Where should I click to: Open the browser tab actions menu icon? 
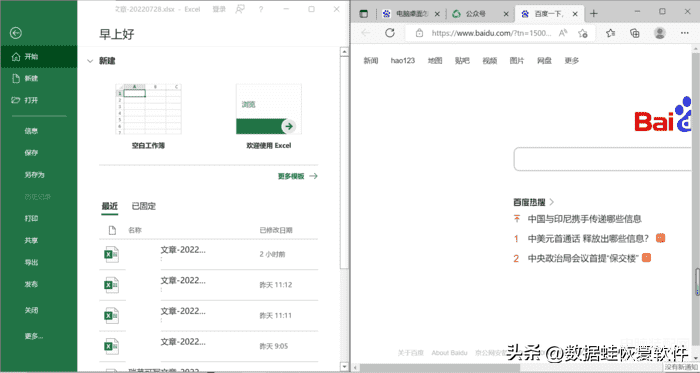(x=364, y=14)
